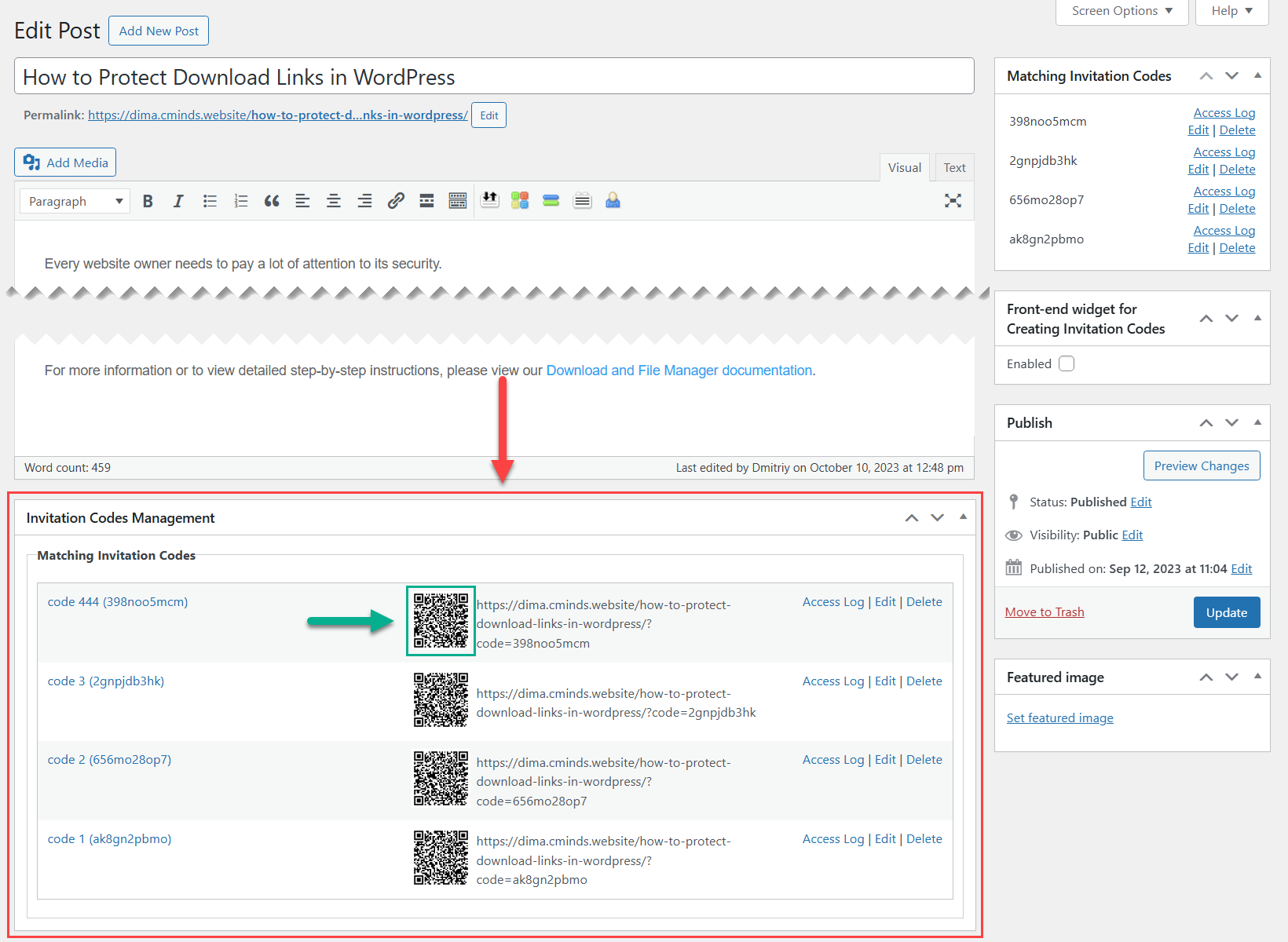Collapse the Matching Invitation Codes sidebar panel
Viewport: 1288px width, 942px height.
tap(1257, 76)
